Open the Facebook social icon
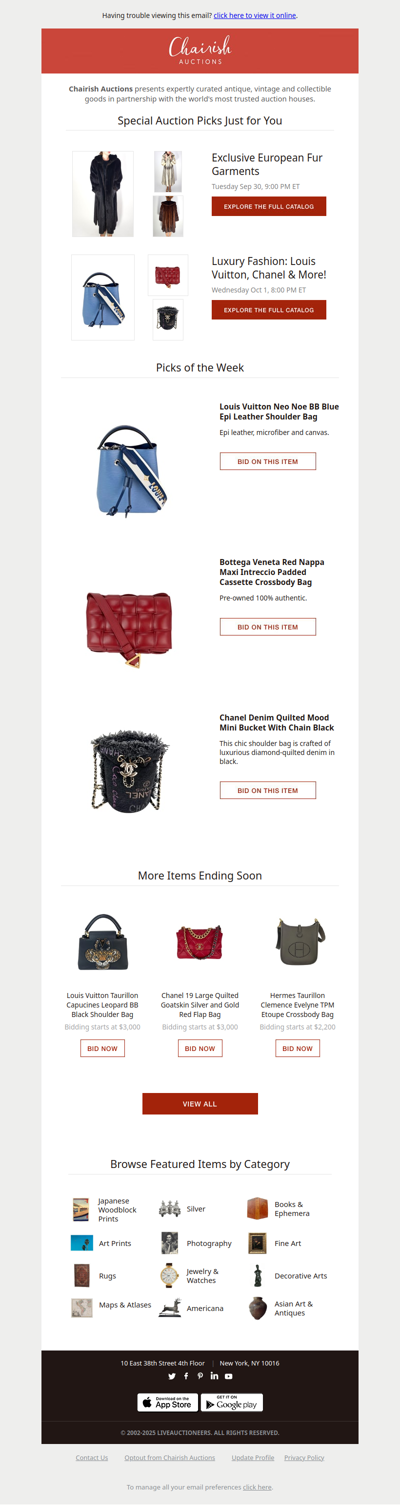400x1507 pixels. point(186,1376)
